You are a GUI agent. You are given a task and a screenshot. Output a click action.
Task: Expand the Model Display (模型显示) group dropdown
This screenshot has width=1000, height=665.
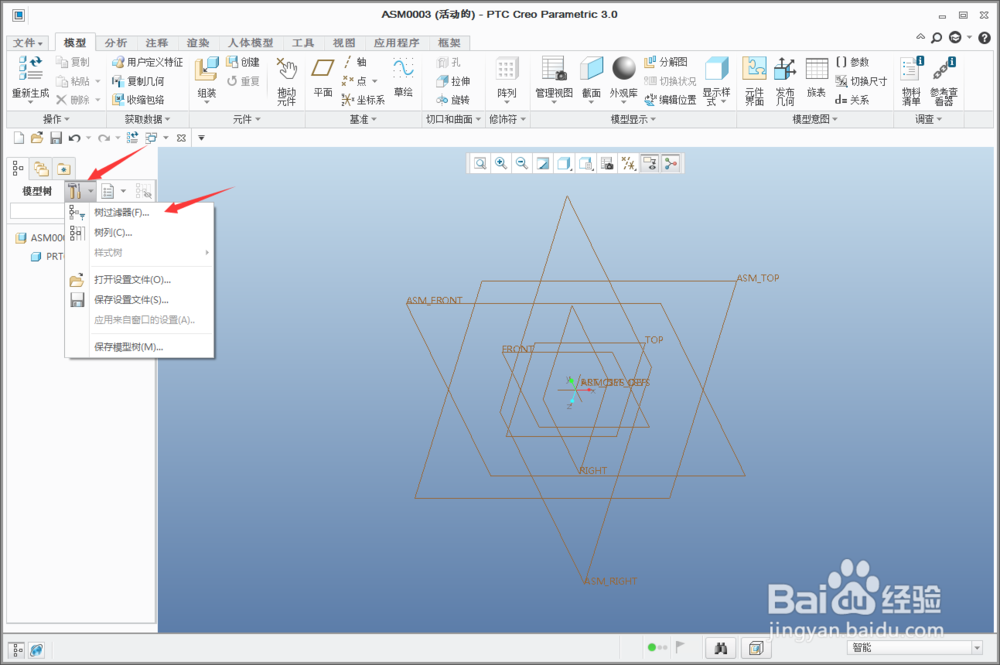pos(633,119)
